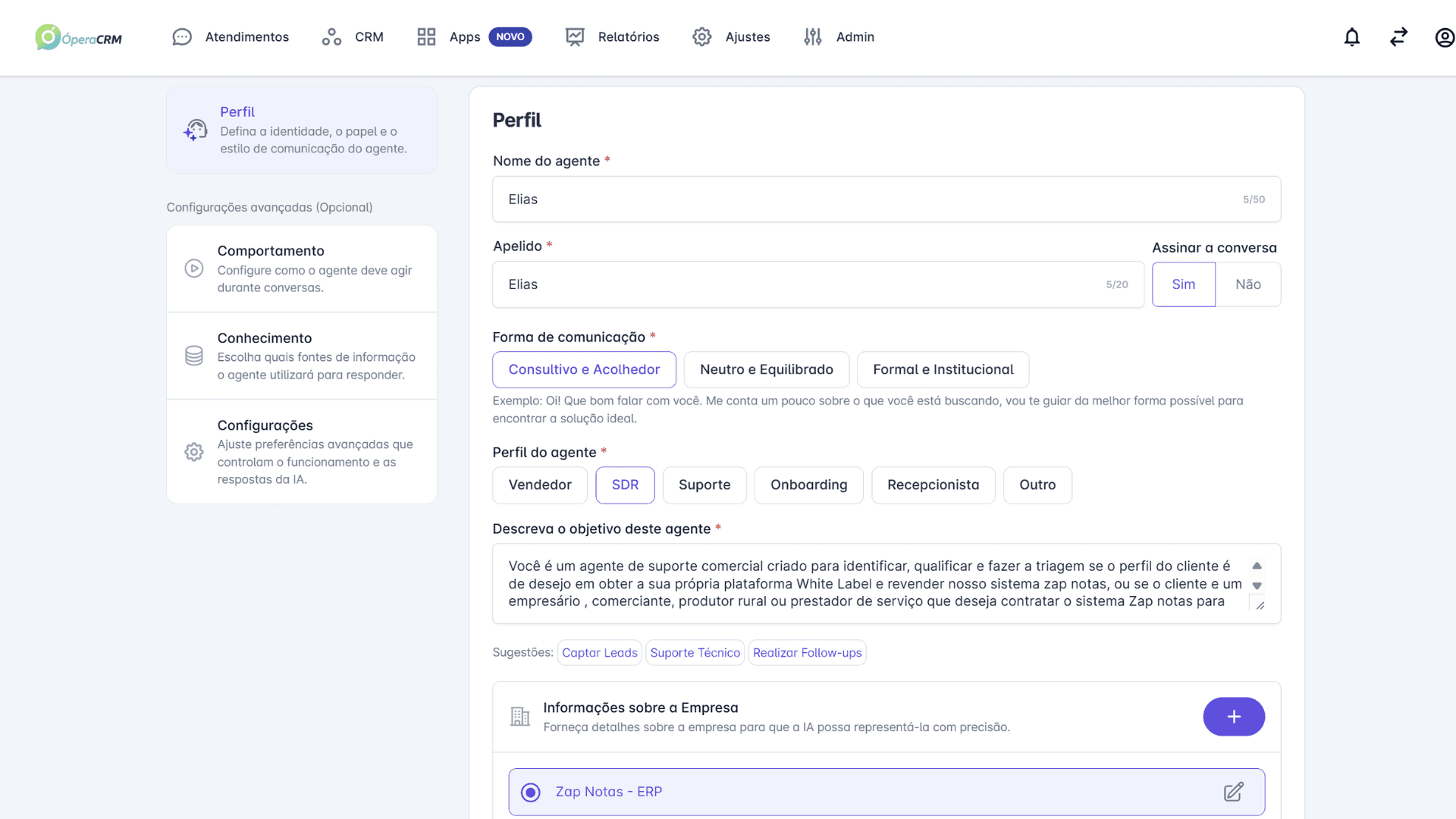Open the notifications bell
The image size is (1456, 819).
pos(1351,37)
